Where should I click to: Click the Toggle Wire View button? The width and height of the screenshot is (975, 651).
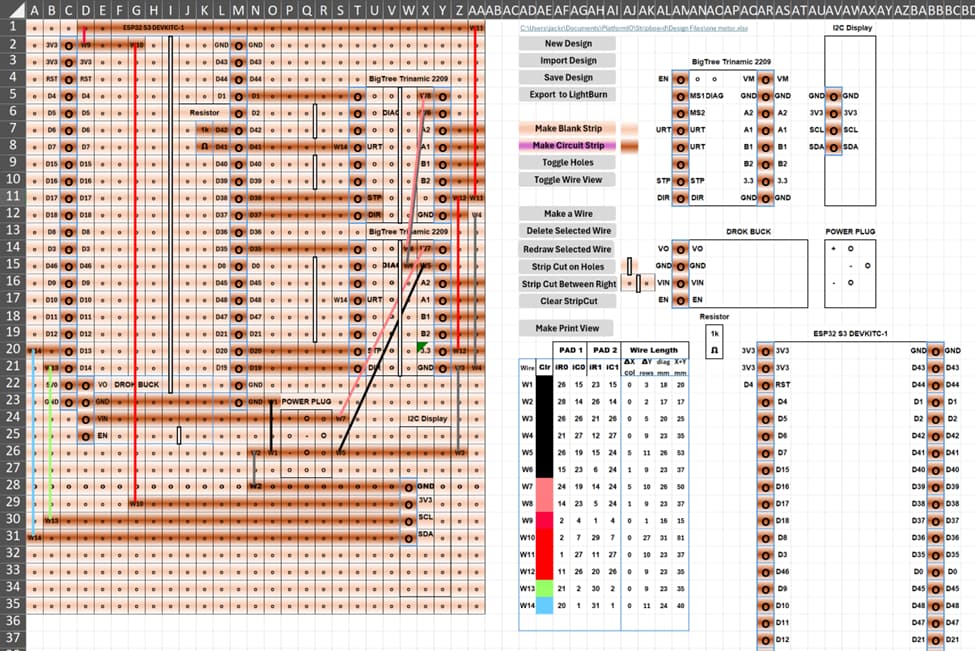(x=568, y=180)
